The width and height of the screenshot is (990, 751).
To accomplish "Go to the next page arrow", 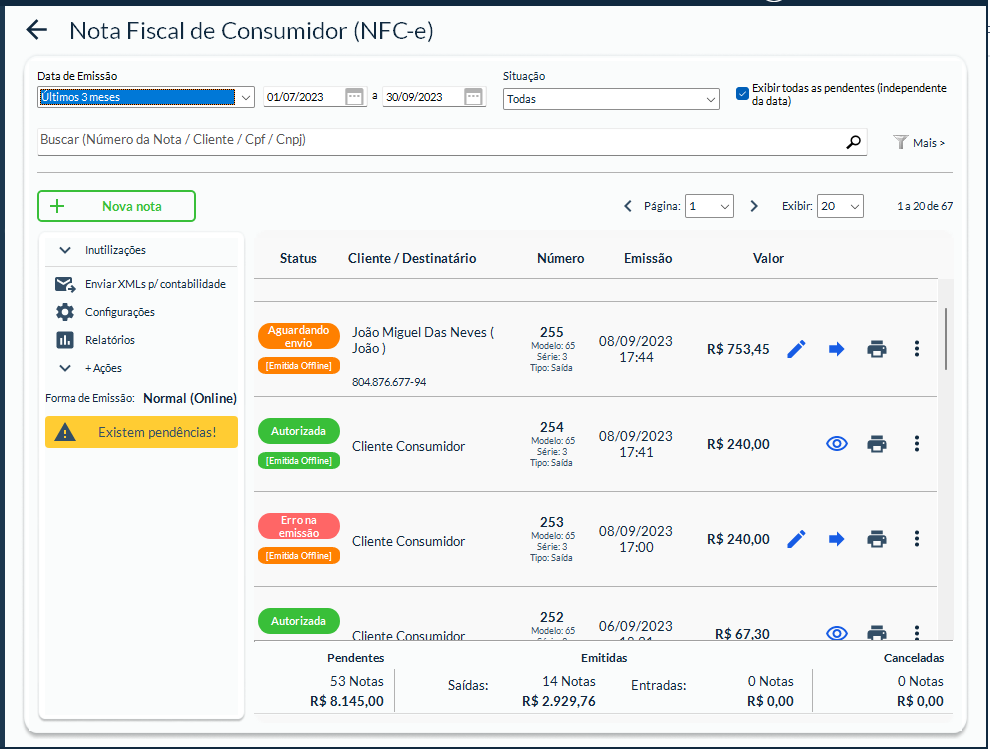I will point(755,206).
